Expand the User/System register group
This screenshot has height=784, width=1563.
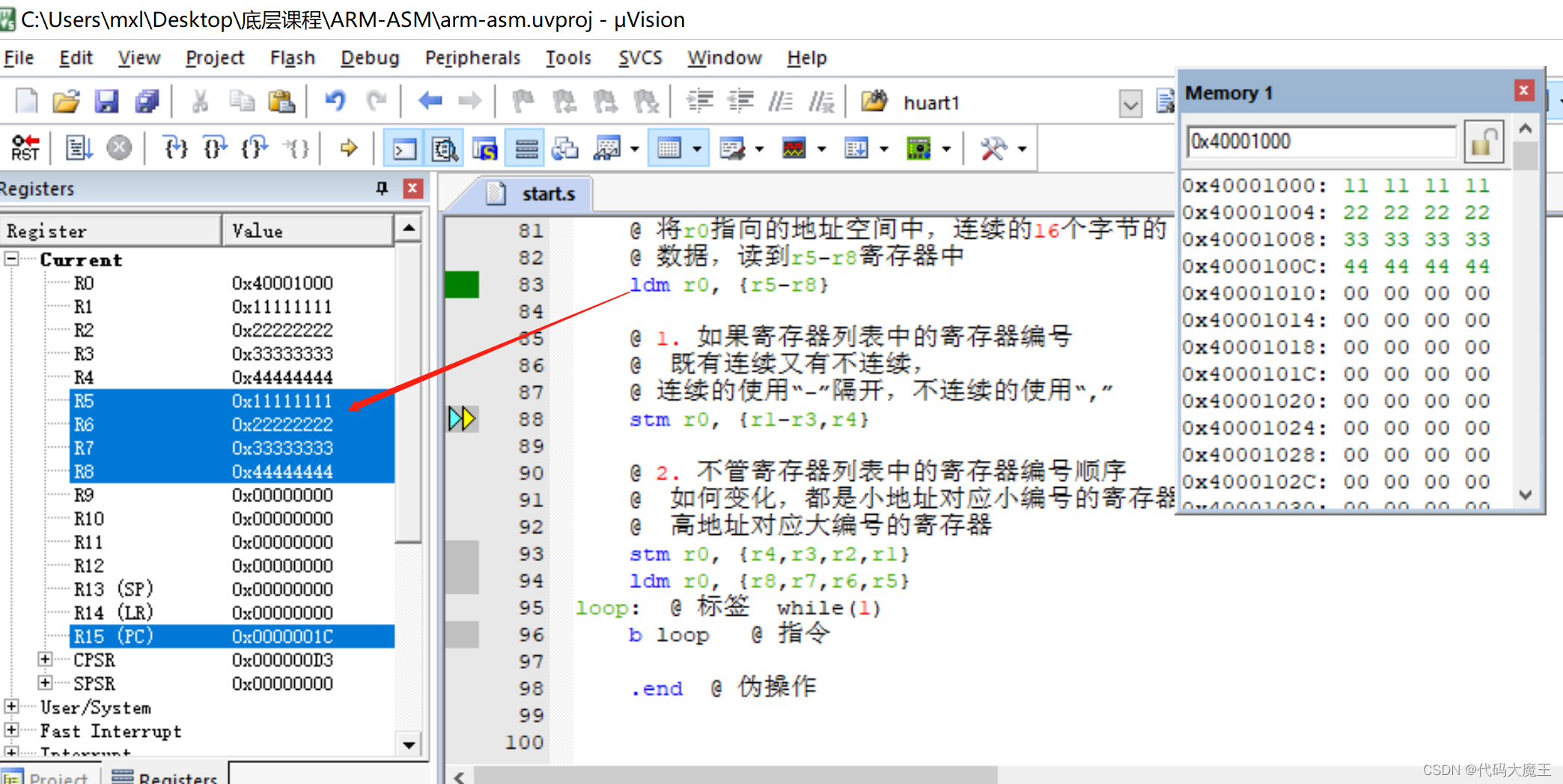[x=12, y=706]
